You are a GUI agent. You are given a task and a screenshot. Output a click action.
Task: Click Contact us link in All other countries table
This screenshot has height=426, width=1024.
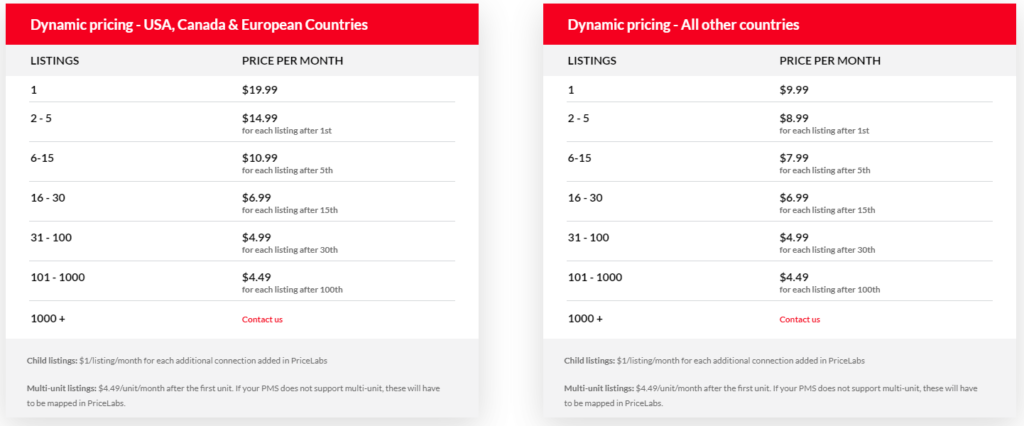tap(799, 320)
